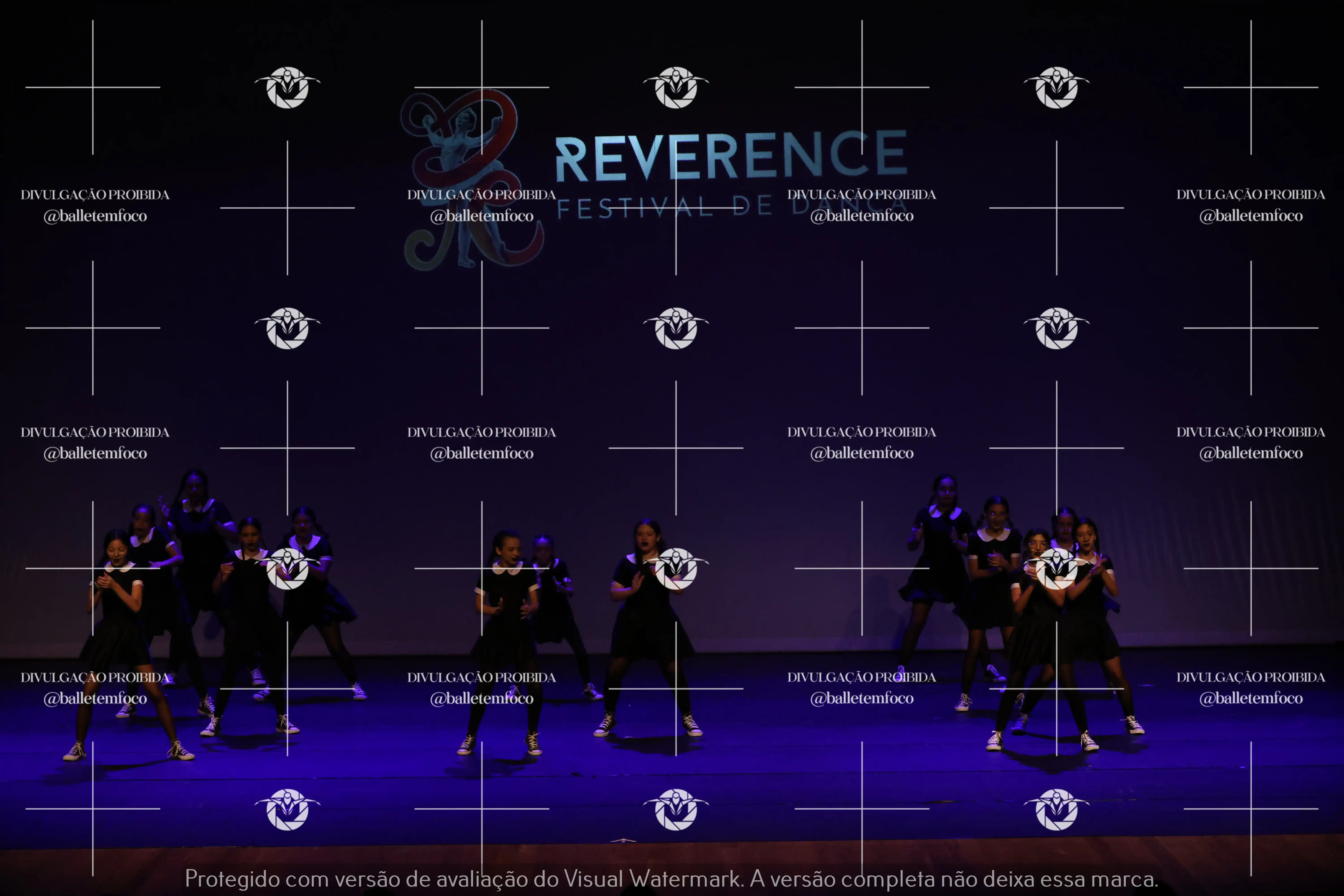1344x896 pixels.
Task: Click the camera logo over the left dancer group
Action: coord(287,568)
